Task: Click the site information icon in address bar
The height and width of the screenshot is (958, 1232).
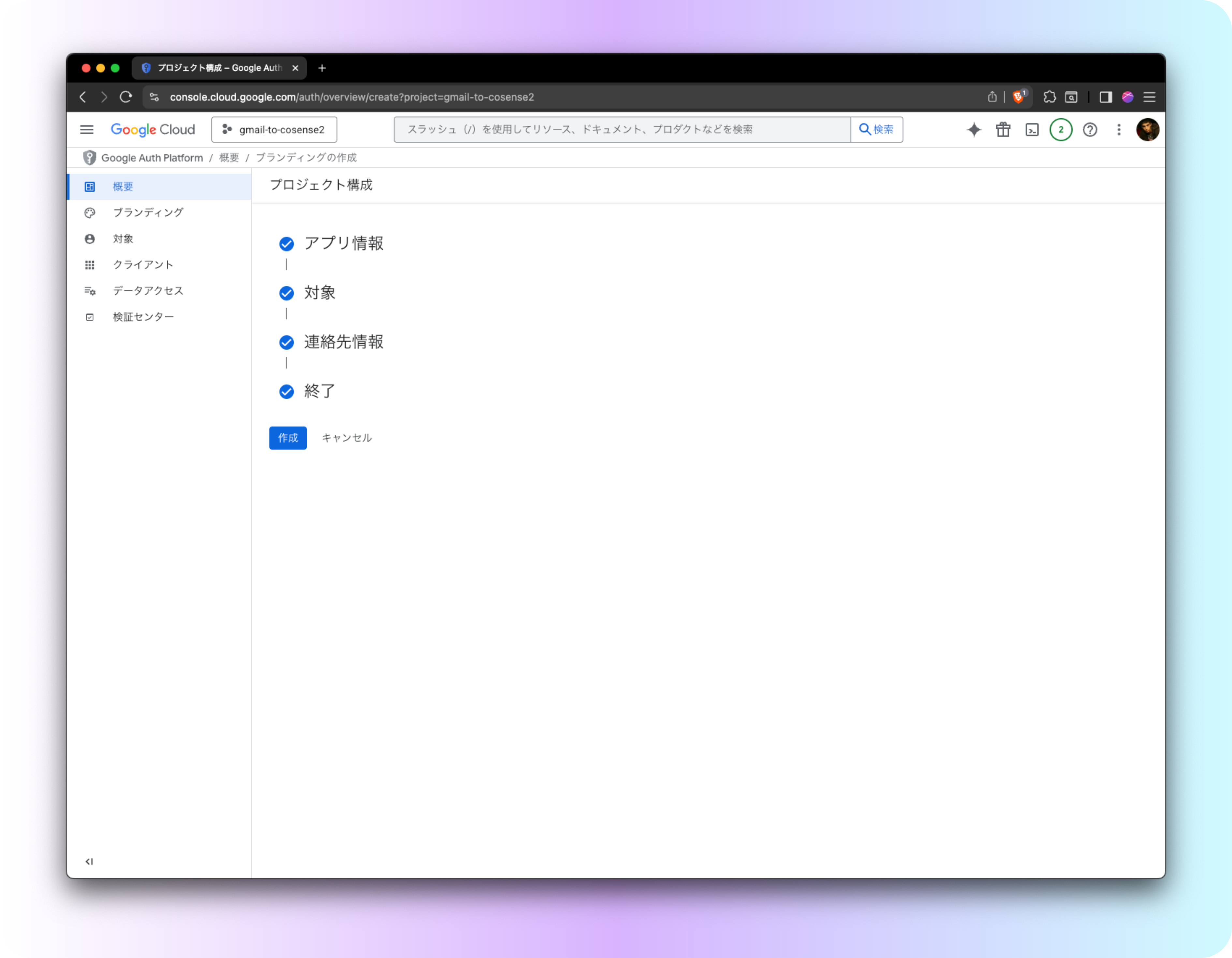Action: [154, 97]
